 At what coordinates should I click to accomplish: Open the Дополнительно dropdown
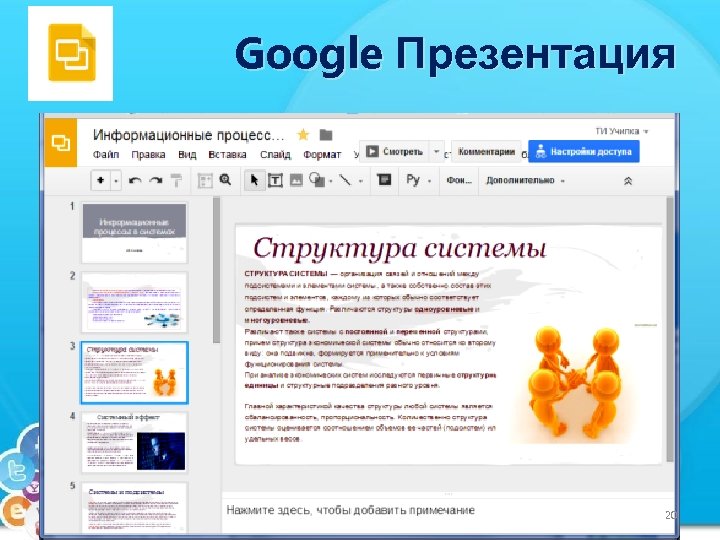525,180
